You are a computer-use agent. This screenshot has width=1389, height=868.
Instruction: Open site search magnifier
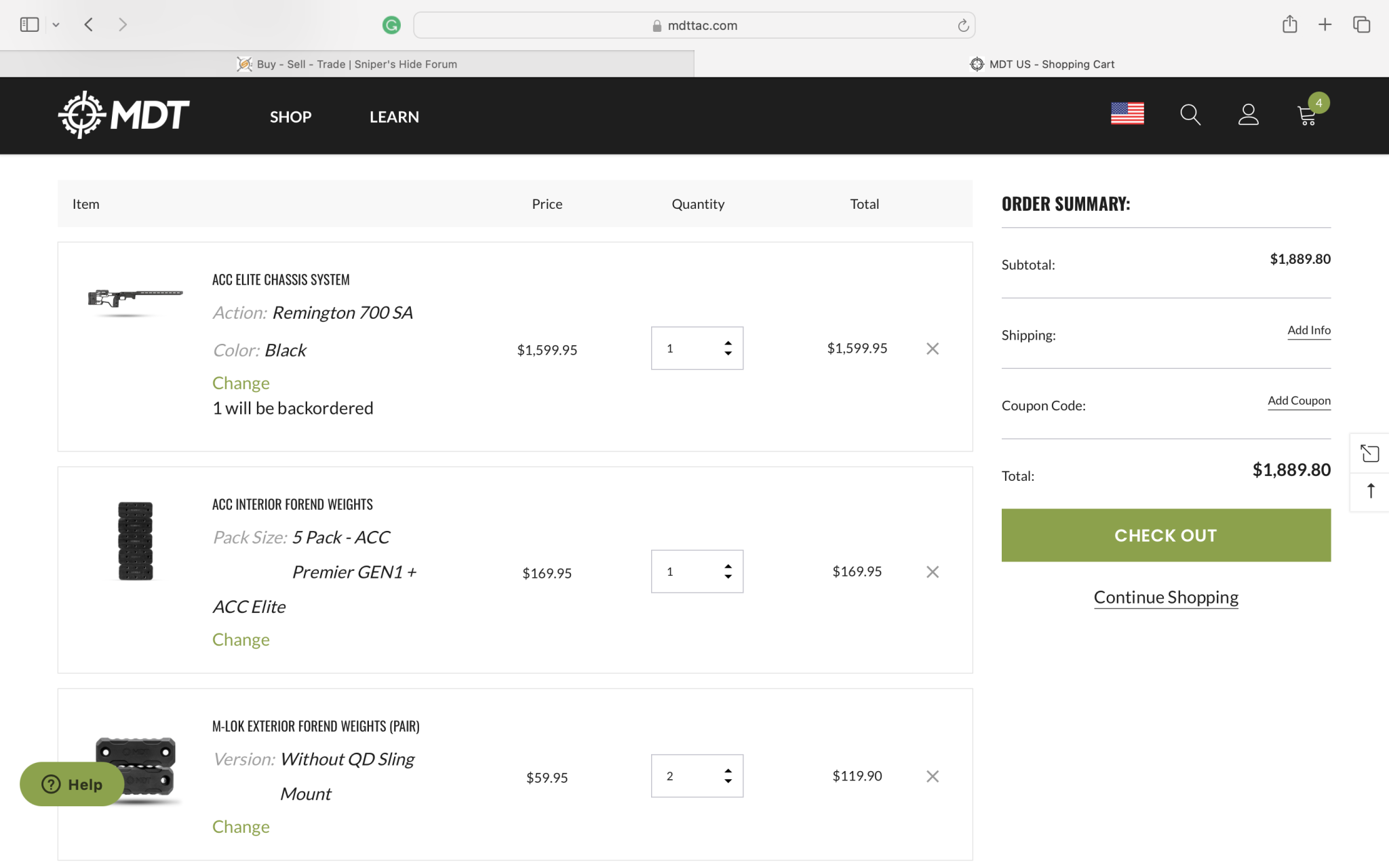[x=1190, y=115]
